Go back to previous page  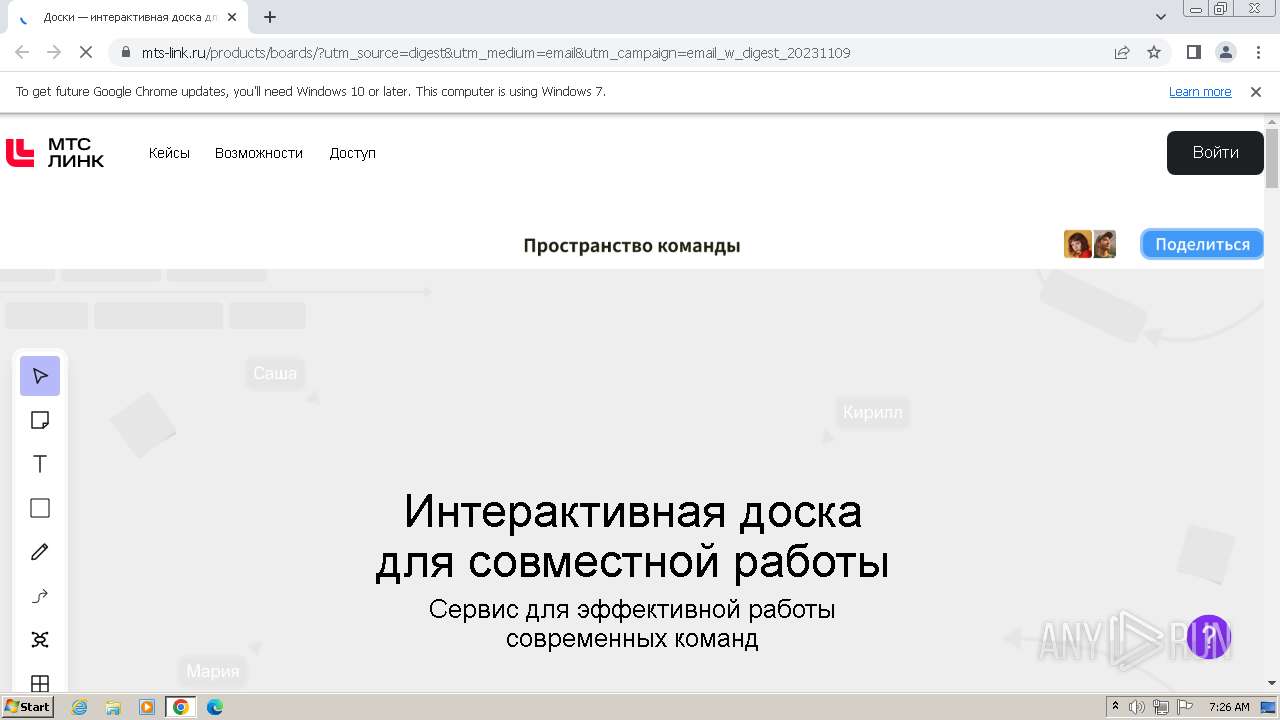22,52
